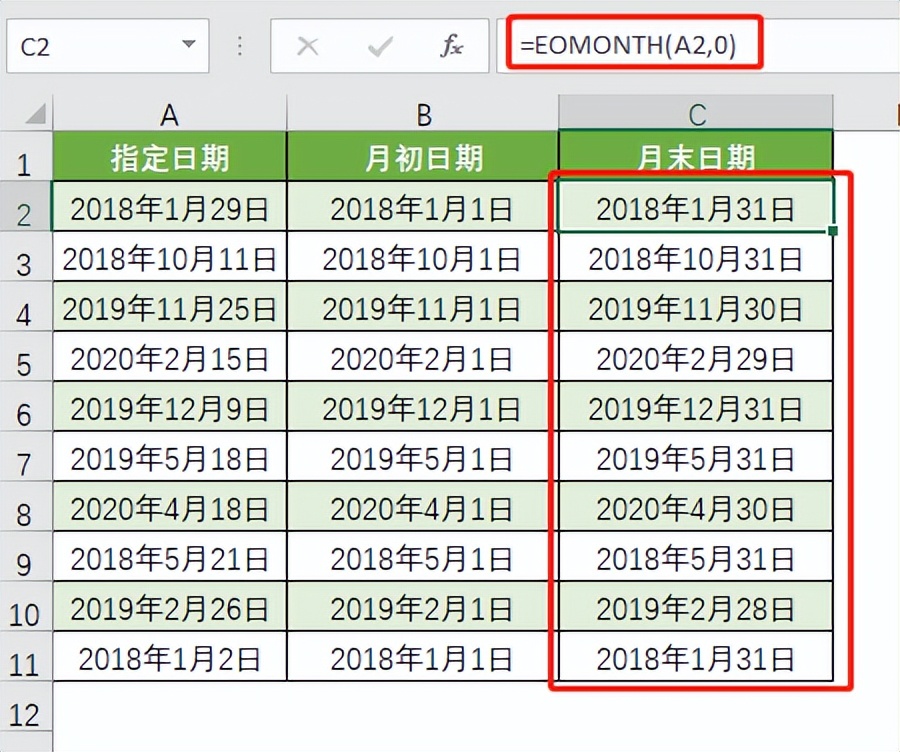Click cell 2020年2月1日

click(422, 357)
